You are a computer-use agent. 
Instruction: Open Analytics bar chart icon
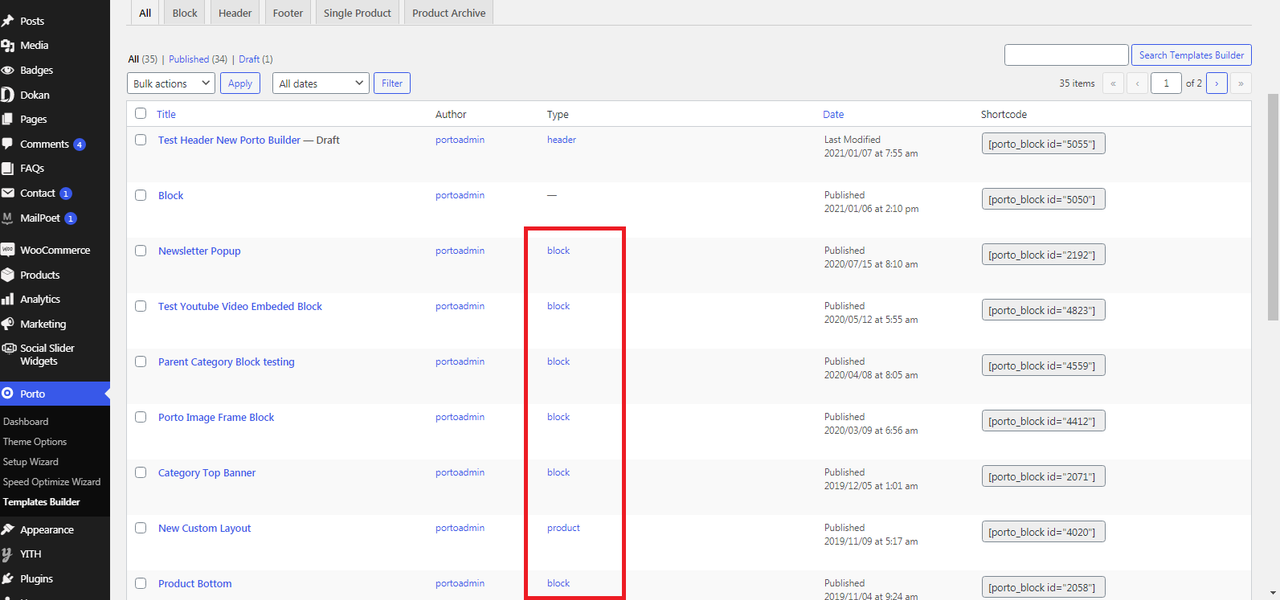coord(8,299)
